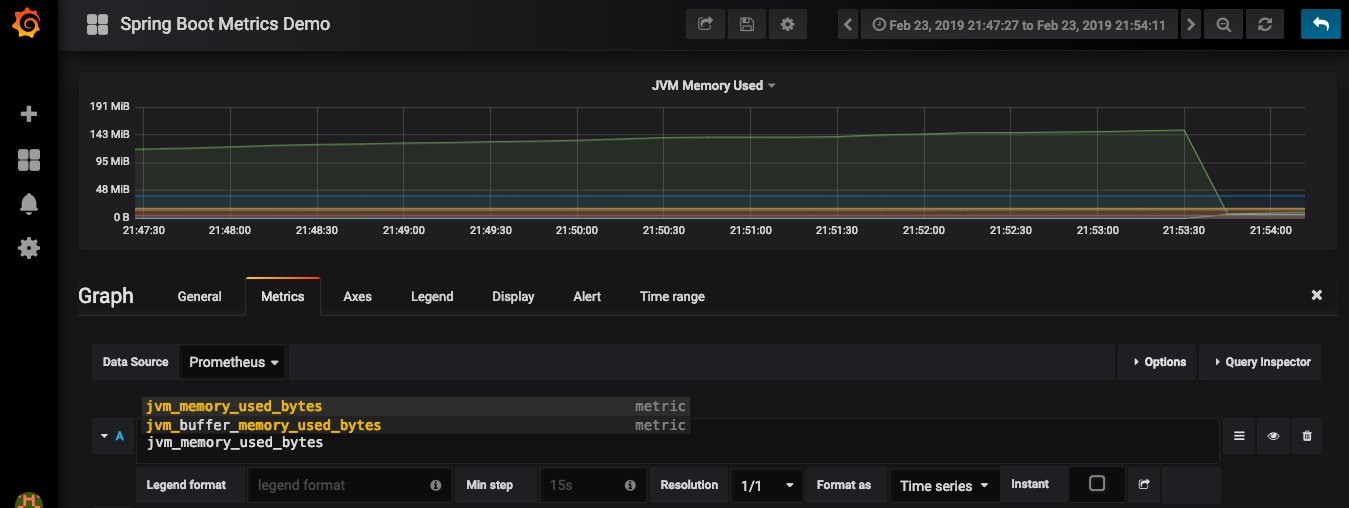This screenshot has height=508, width=1349.
Task: Open the Grafana home logo
Action: [29, 24]
